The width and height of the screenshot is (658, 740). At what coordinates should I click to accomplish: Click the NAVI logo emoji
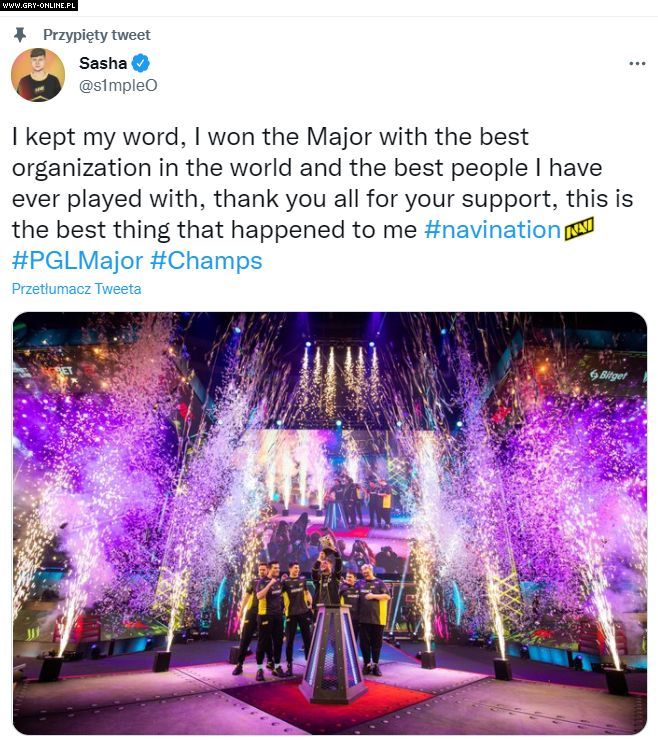point(579,229)
